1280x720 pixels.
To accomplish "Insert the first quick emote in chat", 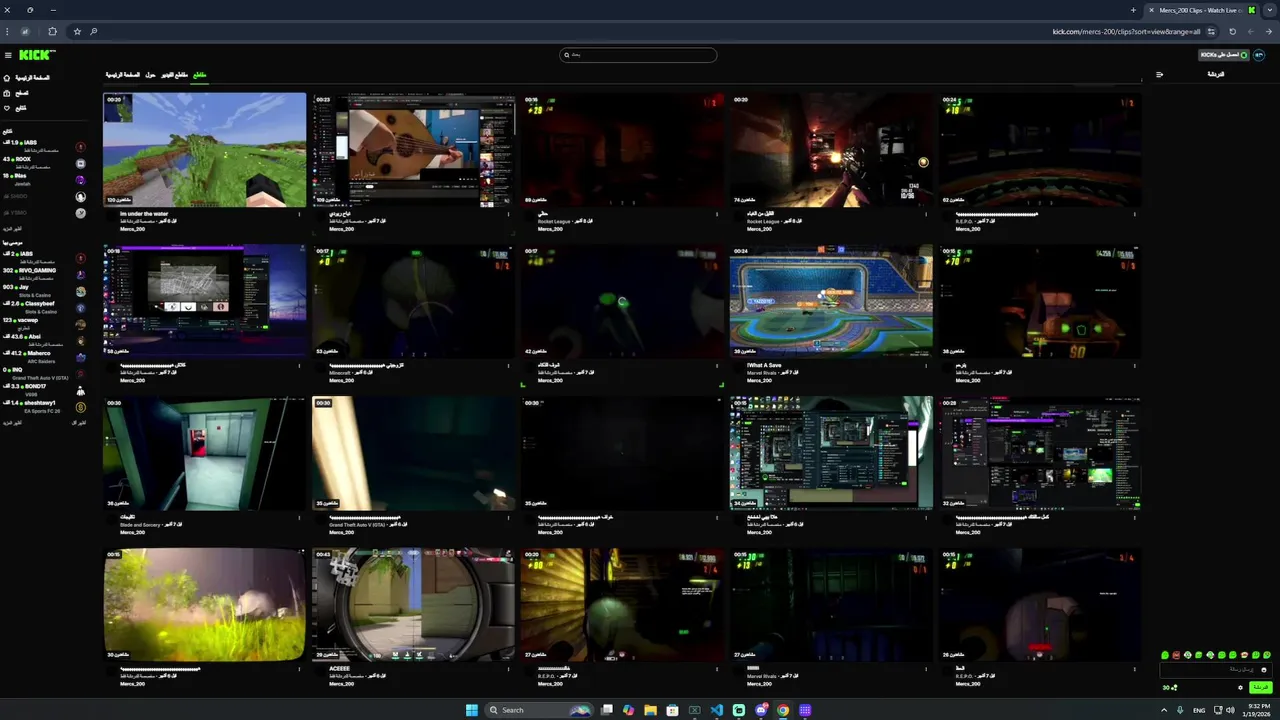I will [1165, 655].
